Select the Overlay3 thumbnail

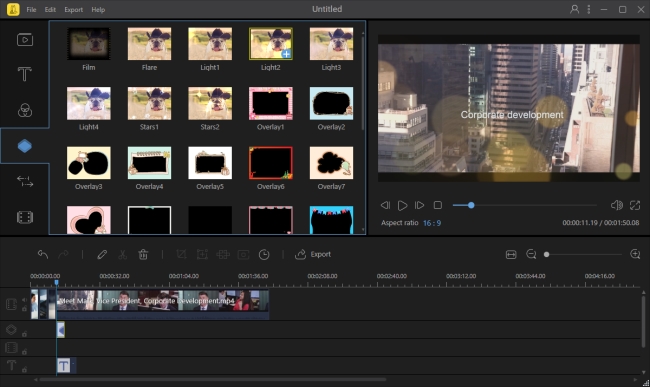pyautogui.click(x=89, y=163)
